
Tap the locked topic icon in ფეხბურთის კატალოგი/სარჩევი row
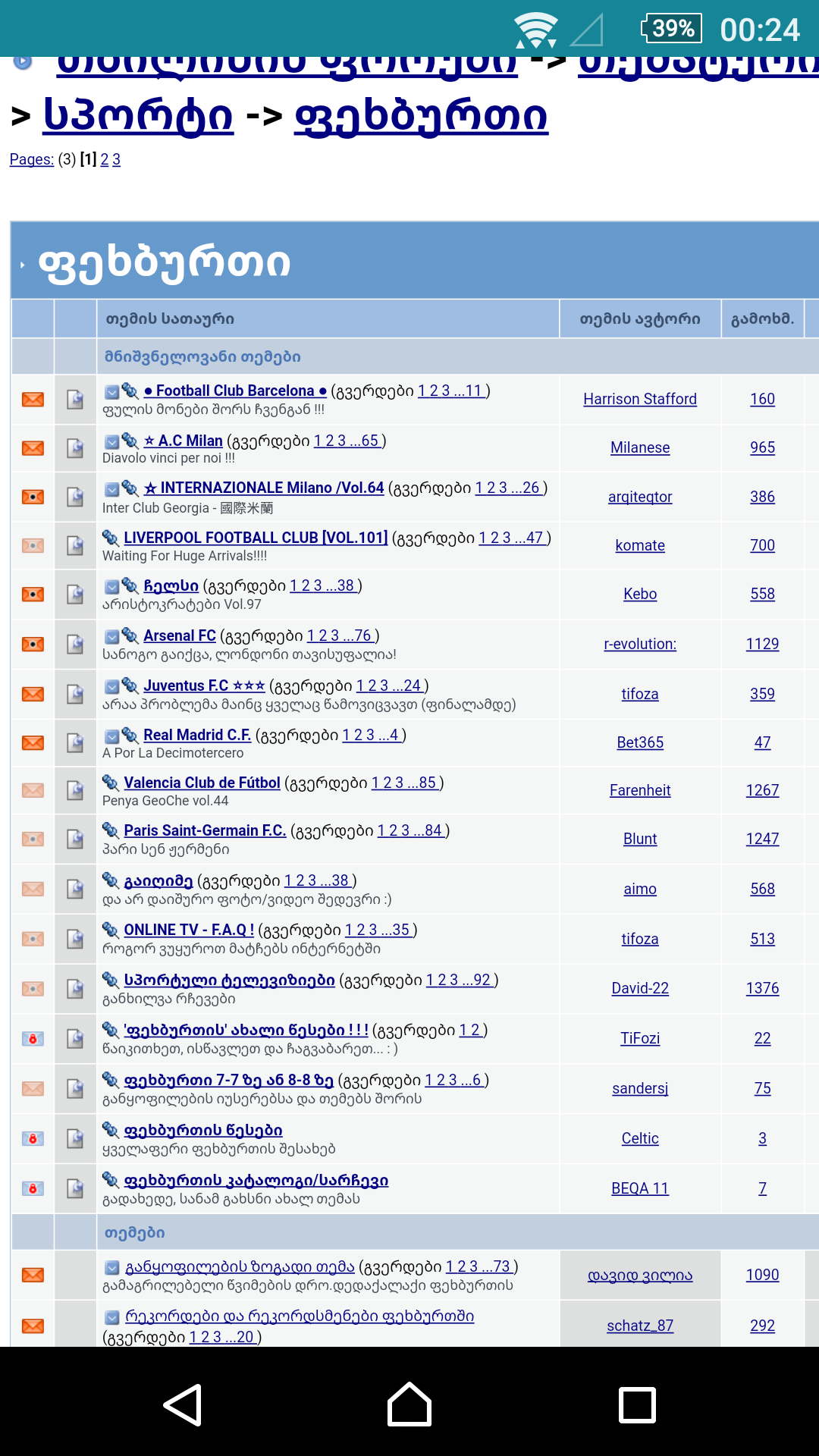(x=33, y=1188)
